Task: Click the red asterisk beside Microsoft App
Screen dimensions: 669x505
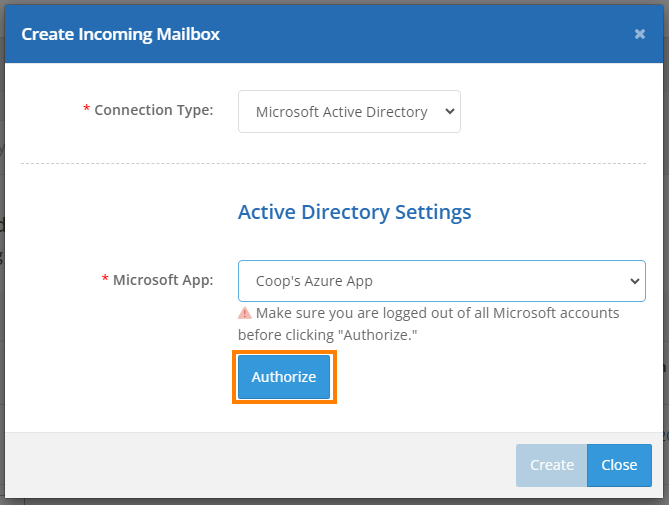Action: tap(105, 279)
